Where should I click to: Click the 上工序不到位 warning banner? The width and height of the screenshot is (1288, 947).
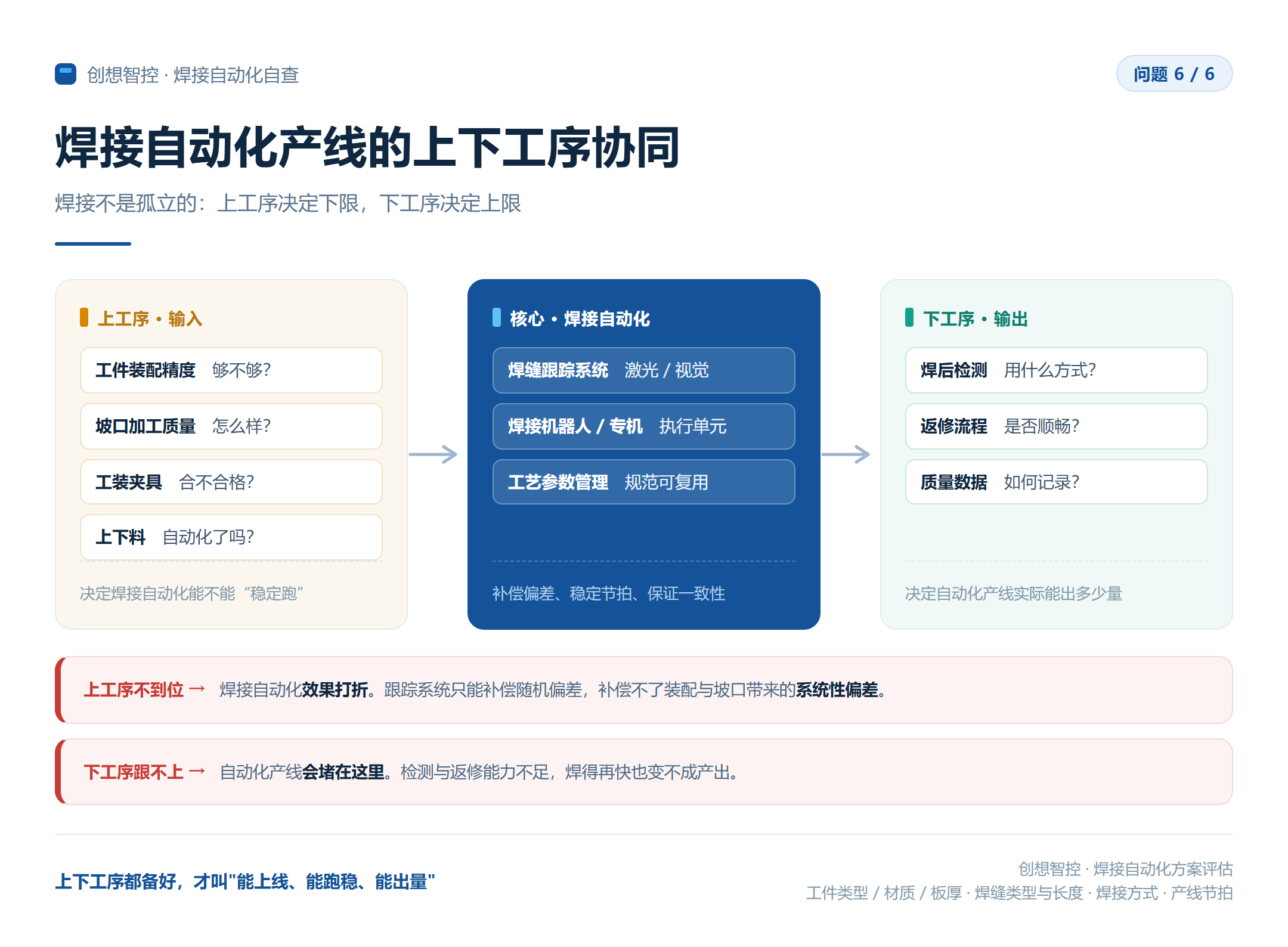click(644, 690)
